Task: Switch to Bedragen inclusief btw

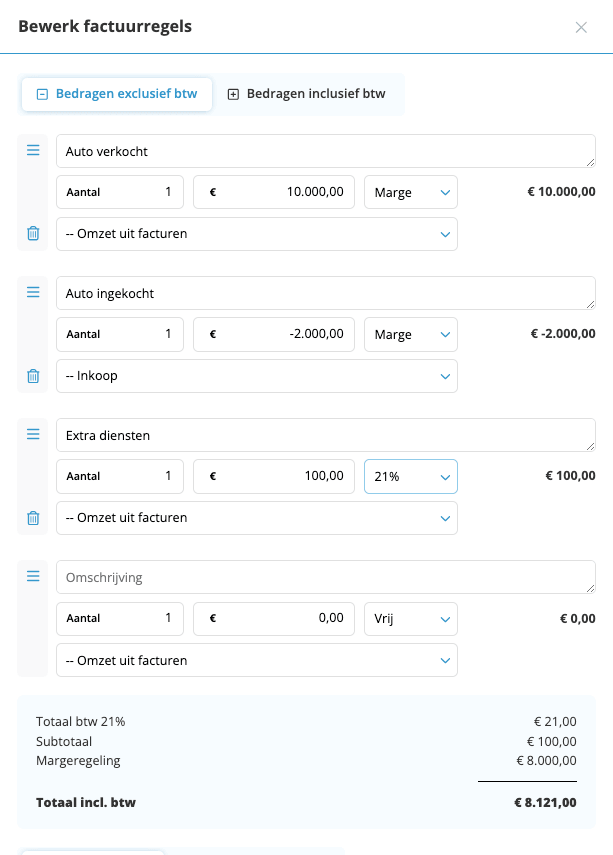Action: [306, 94]
